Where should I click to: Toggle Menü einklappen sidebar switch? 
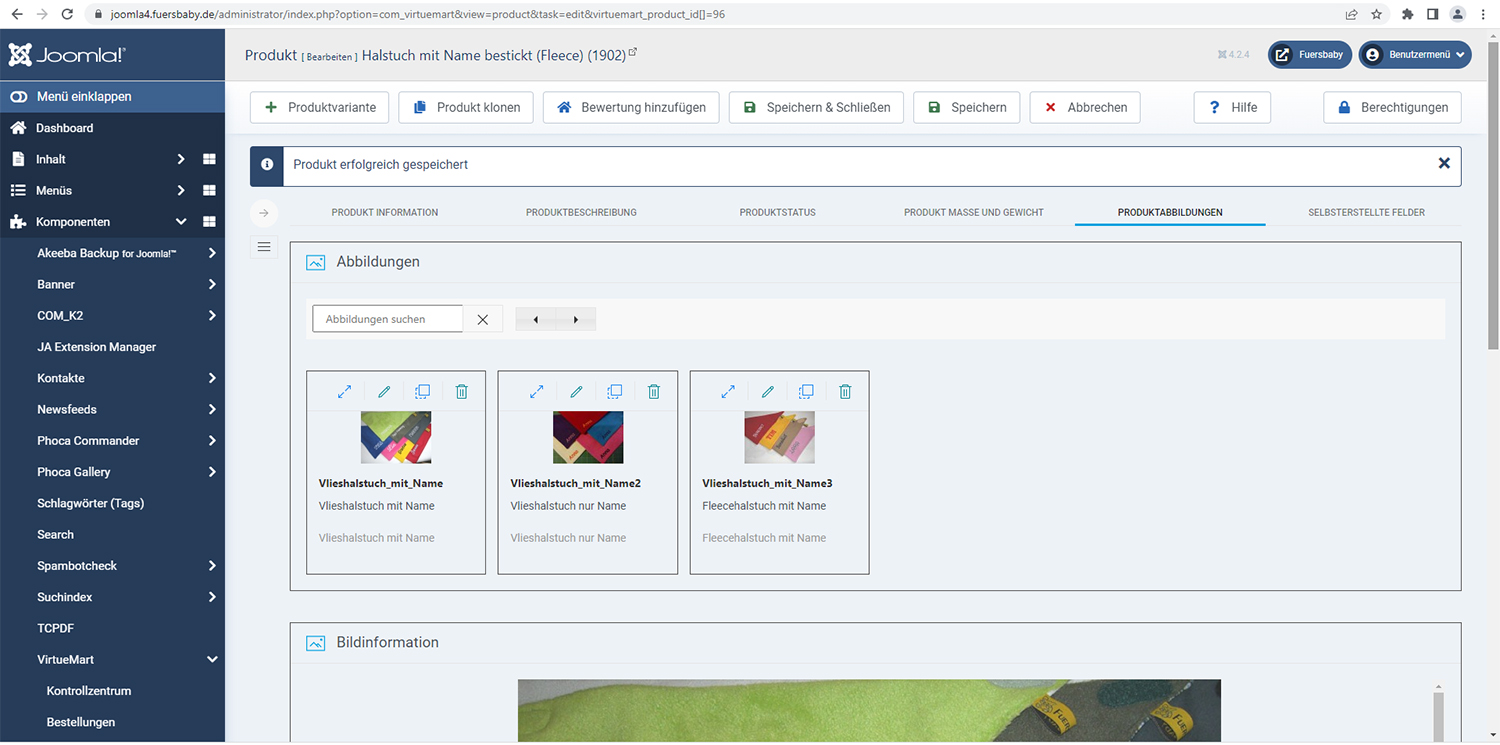tap(19, 97)
